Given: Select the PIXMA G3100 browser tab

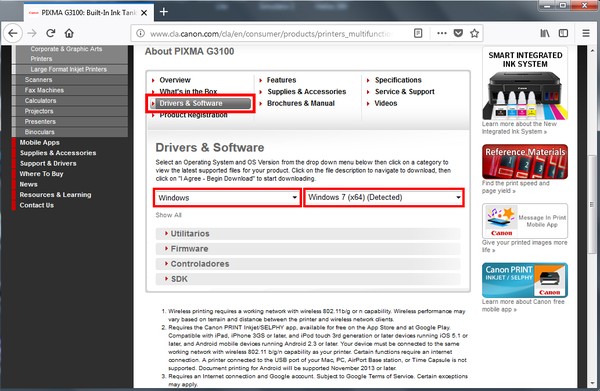Looking at the screenshot, I should [89, 13].
